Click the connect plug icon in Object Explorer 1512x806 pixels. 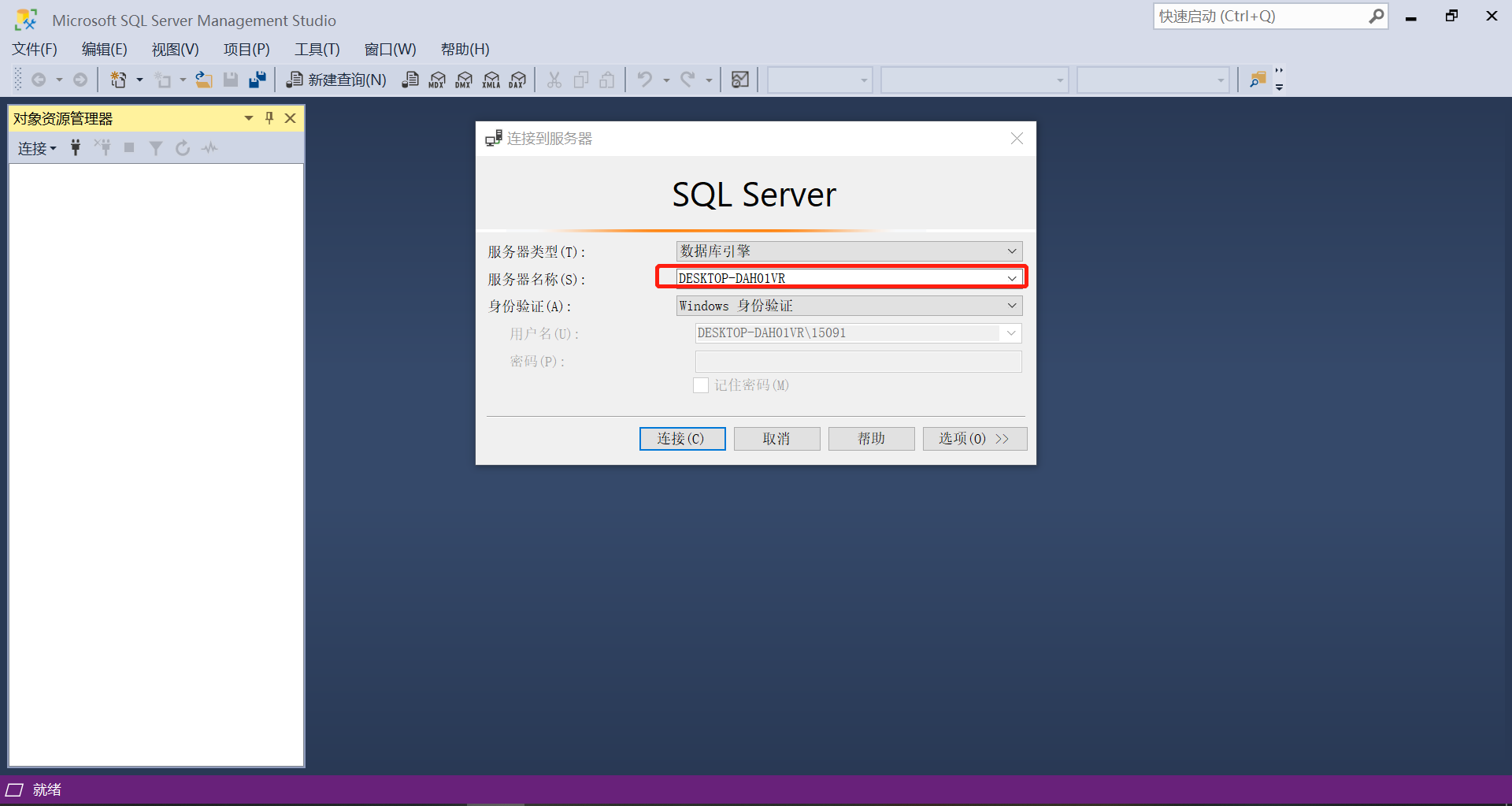click(x=75, y=147)
